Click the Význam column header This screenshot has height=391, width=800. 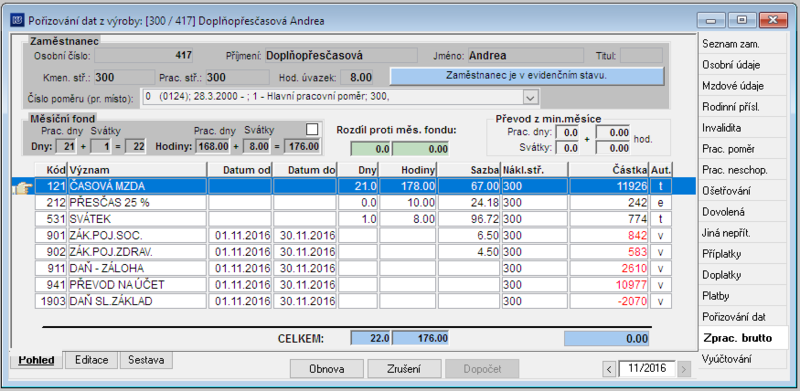(x=137, y=169)
